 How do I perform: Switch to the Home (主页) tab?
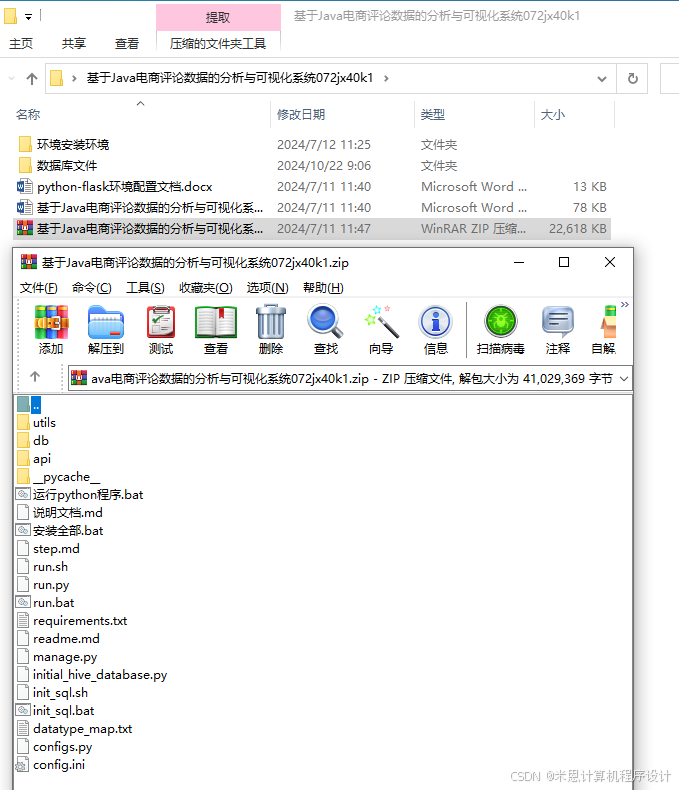(x=21, y=44)
